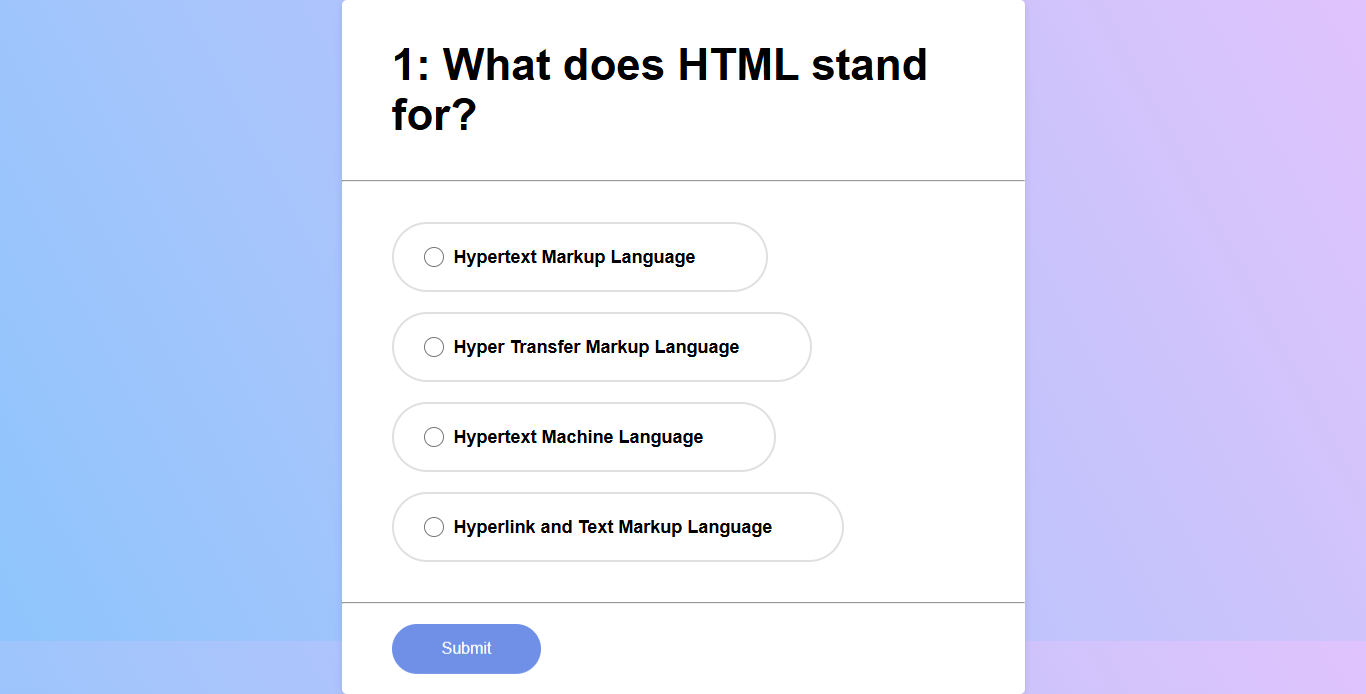Click the "Hypertext Markup Language" answer text
The width and height of the screenshot is (1366, 694).
574,257
